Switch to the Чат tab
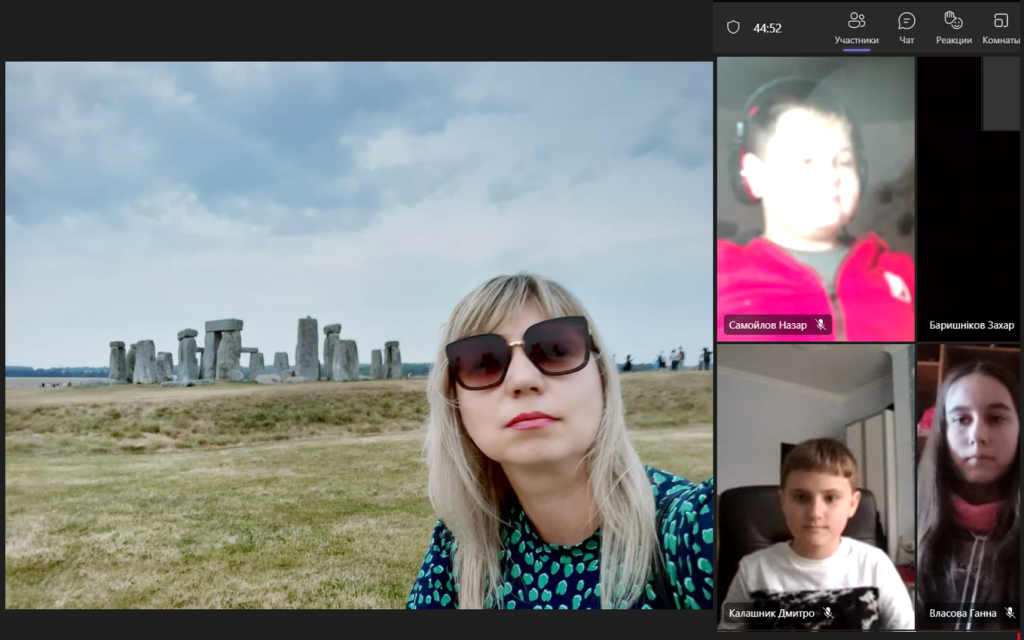Viewport: 1024px width, 640px height. point(905,27)
